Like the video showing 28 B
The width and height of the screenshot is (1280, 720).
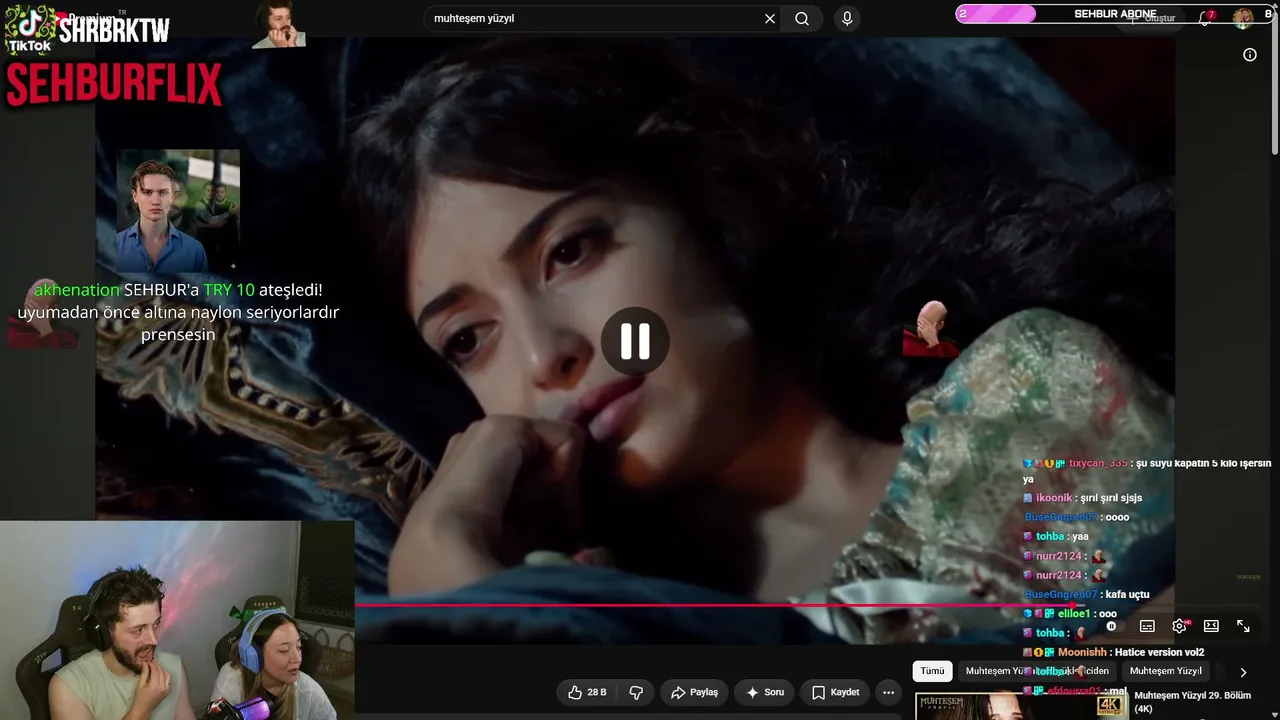pyautogui.click(x=586, y=692)
